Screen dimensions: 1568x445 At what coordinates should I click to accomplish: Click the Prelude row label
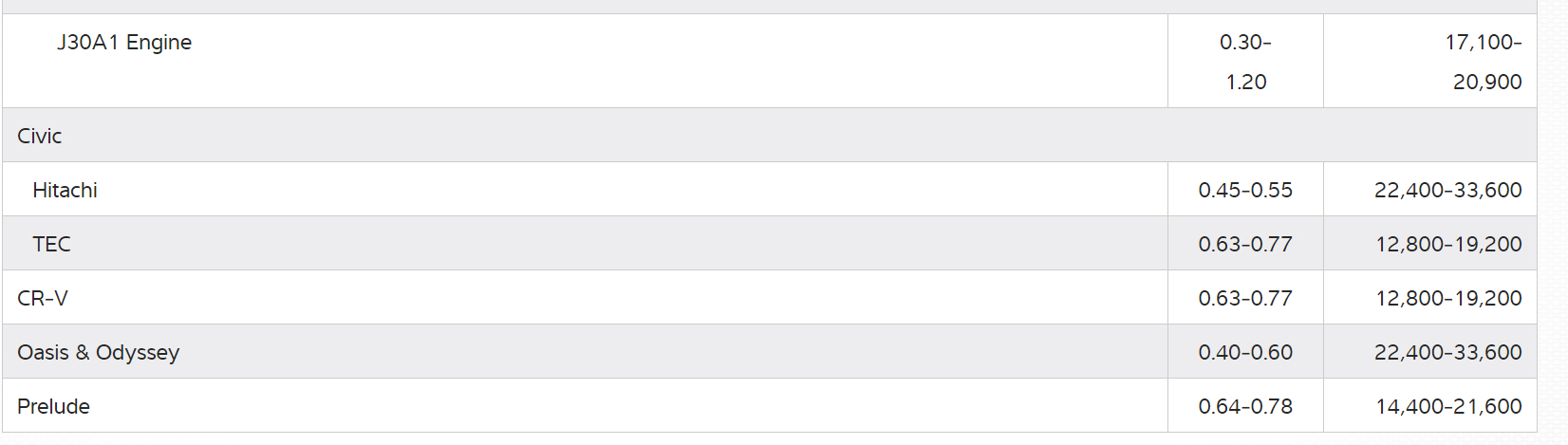[x=54, y=406]
